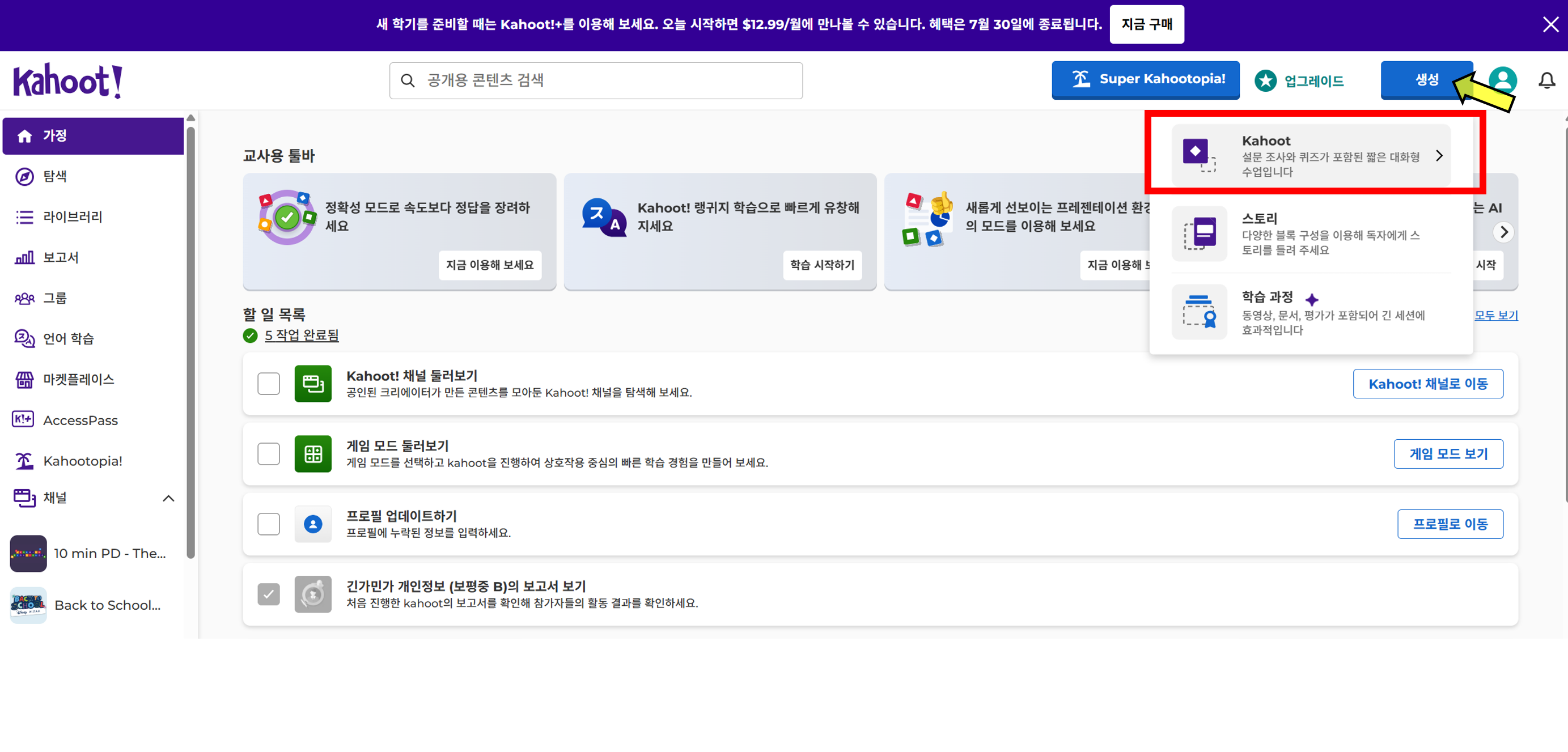Click the 업그레이드 star icon
The image size is (1568, 752).
click(x=1265, y=80)
